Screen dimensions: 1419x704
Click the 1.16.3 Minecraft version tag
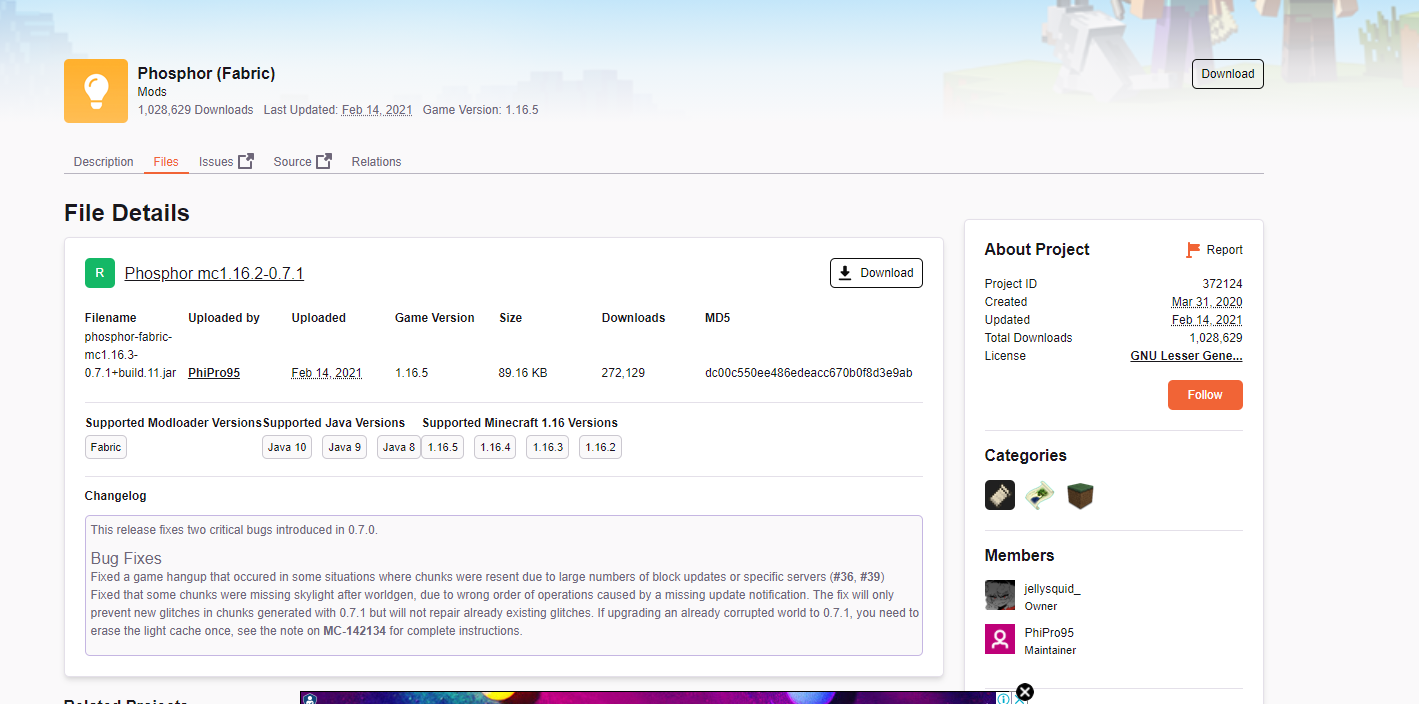547,447
